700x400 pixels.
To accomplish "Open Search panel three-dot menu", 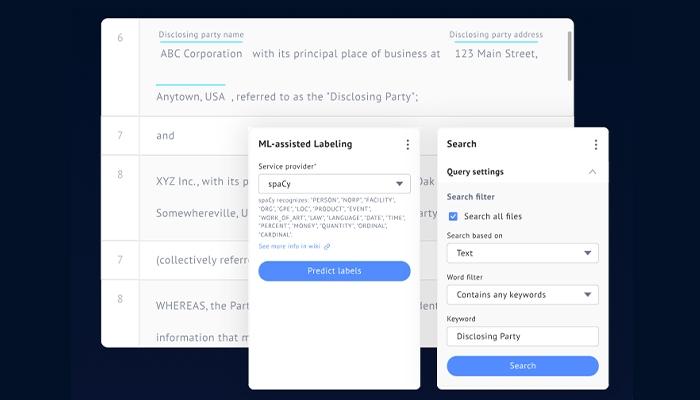I will pos(596,145).
